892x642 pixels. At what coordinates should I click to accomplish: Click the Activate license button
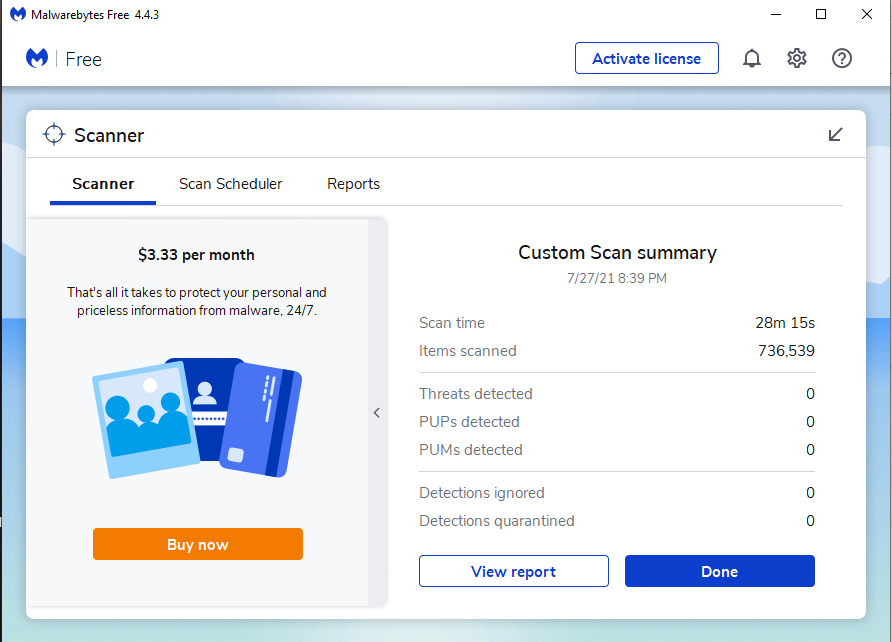[646, 58]
